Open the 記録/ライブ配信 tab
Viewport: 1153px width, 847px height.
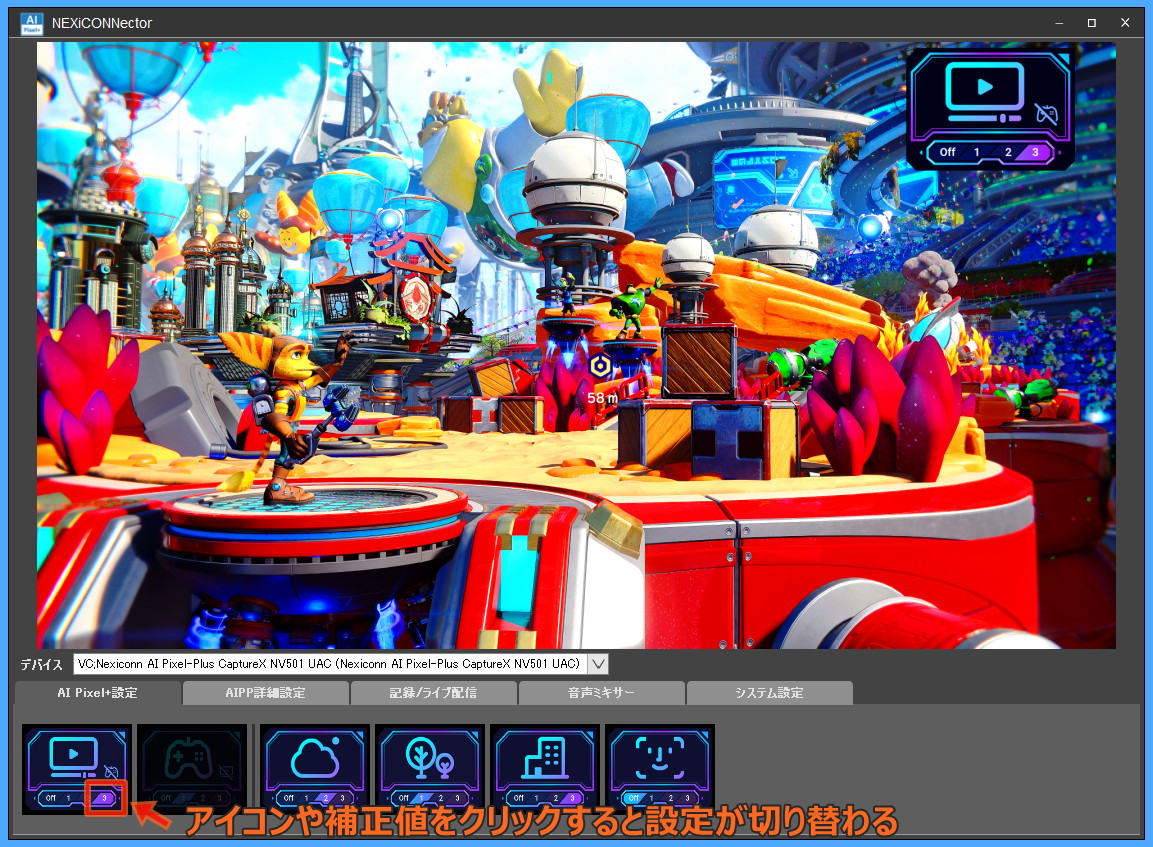433,693
